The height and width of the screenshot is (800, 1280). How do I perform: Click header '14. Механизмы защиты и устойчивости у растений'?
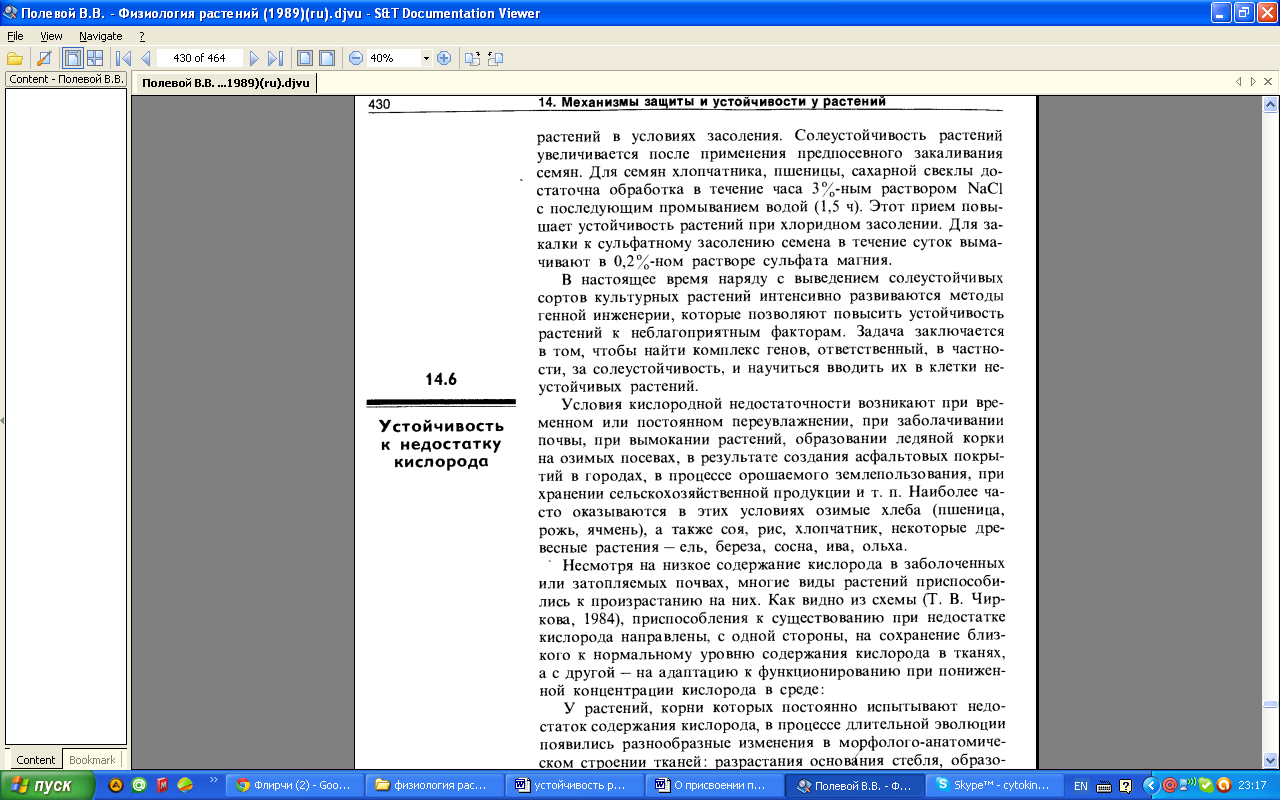pyautogui.click(x=712, y=102)
